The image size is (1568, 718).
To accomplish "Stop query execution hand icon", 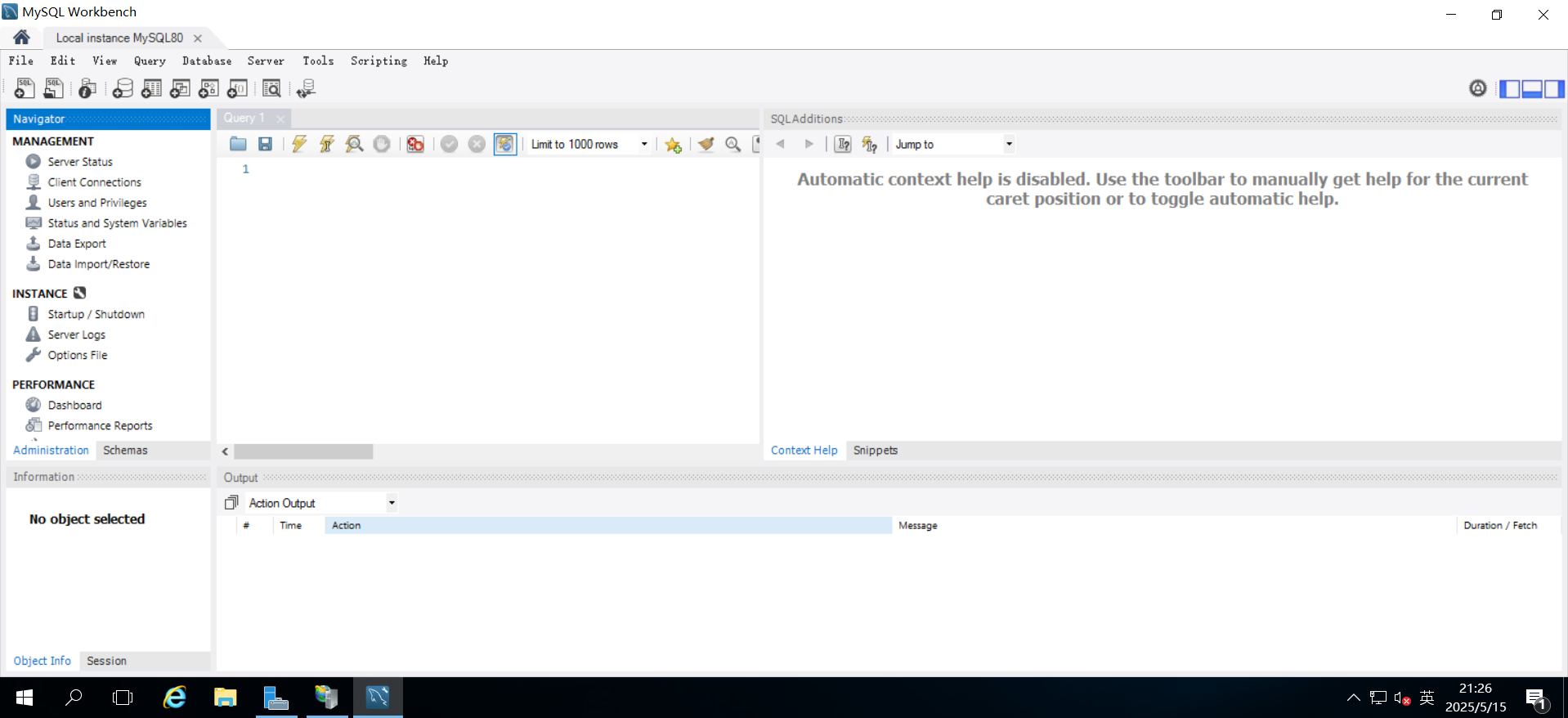I will pyautogui.click(x=382, y=144).
